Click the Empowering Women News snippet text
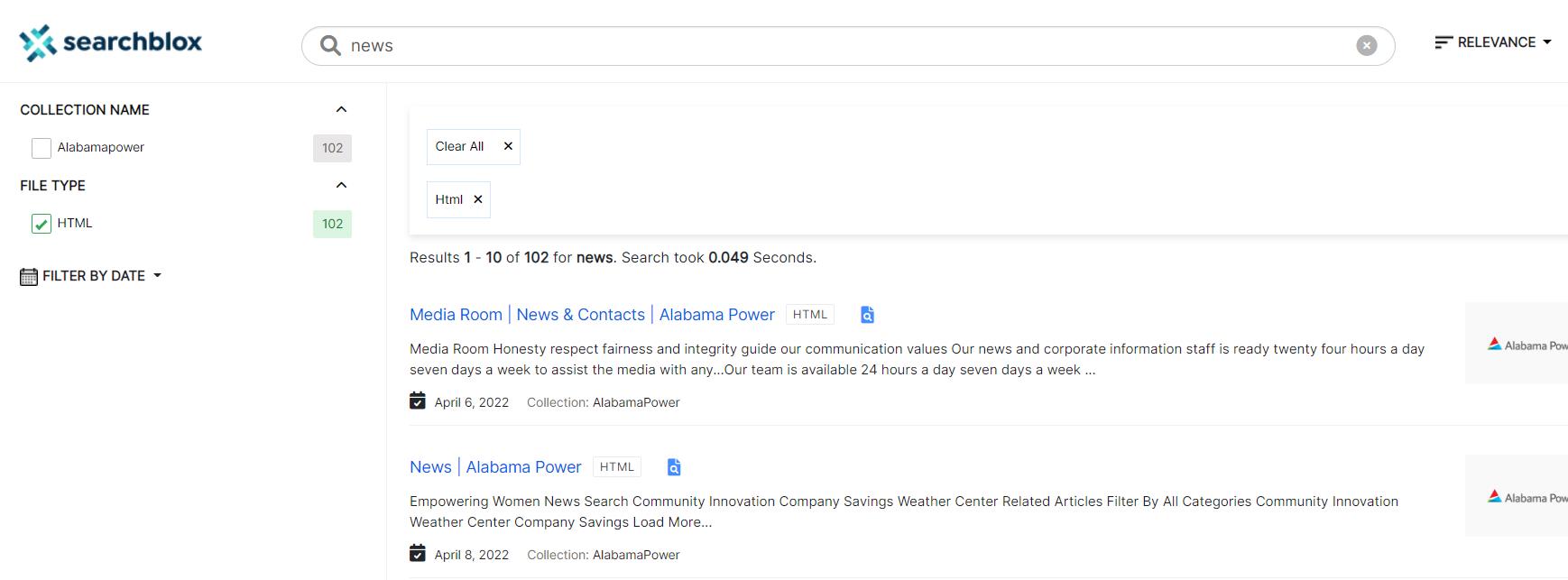Screen dimensions: 1568x580 coord(904,511)
